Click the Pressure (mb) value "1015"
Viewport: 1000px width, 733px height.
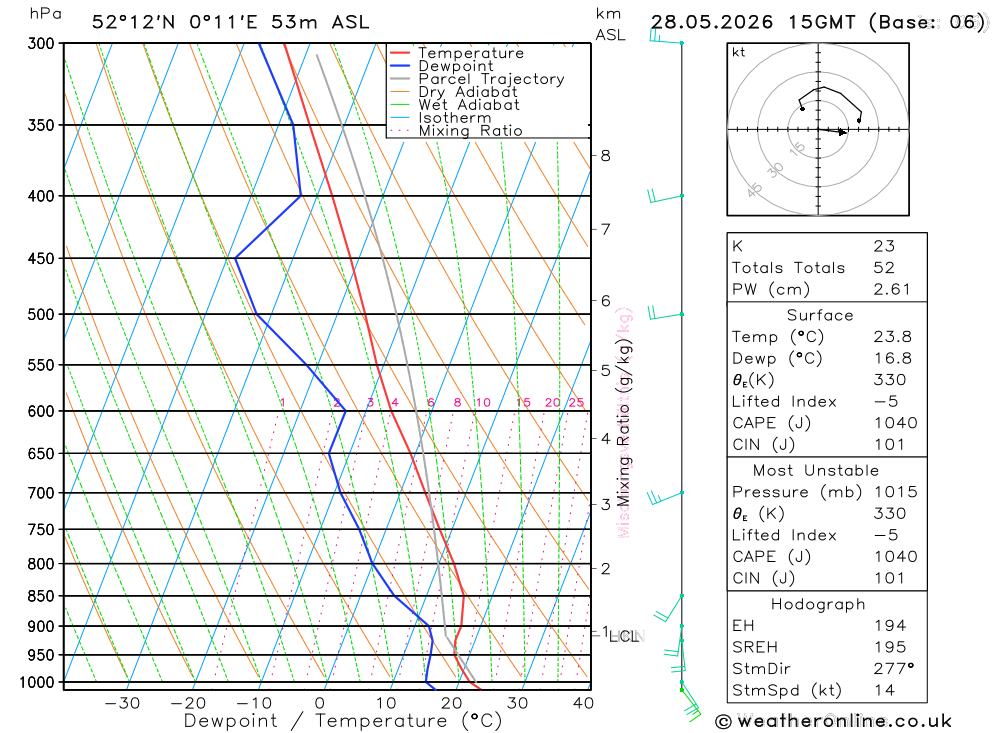(x=895, y=492)
